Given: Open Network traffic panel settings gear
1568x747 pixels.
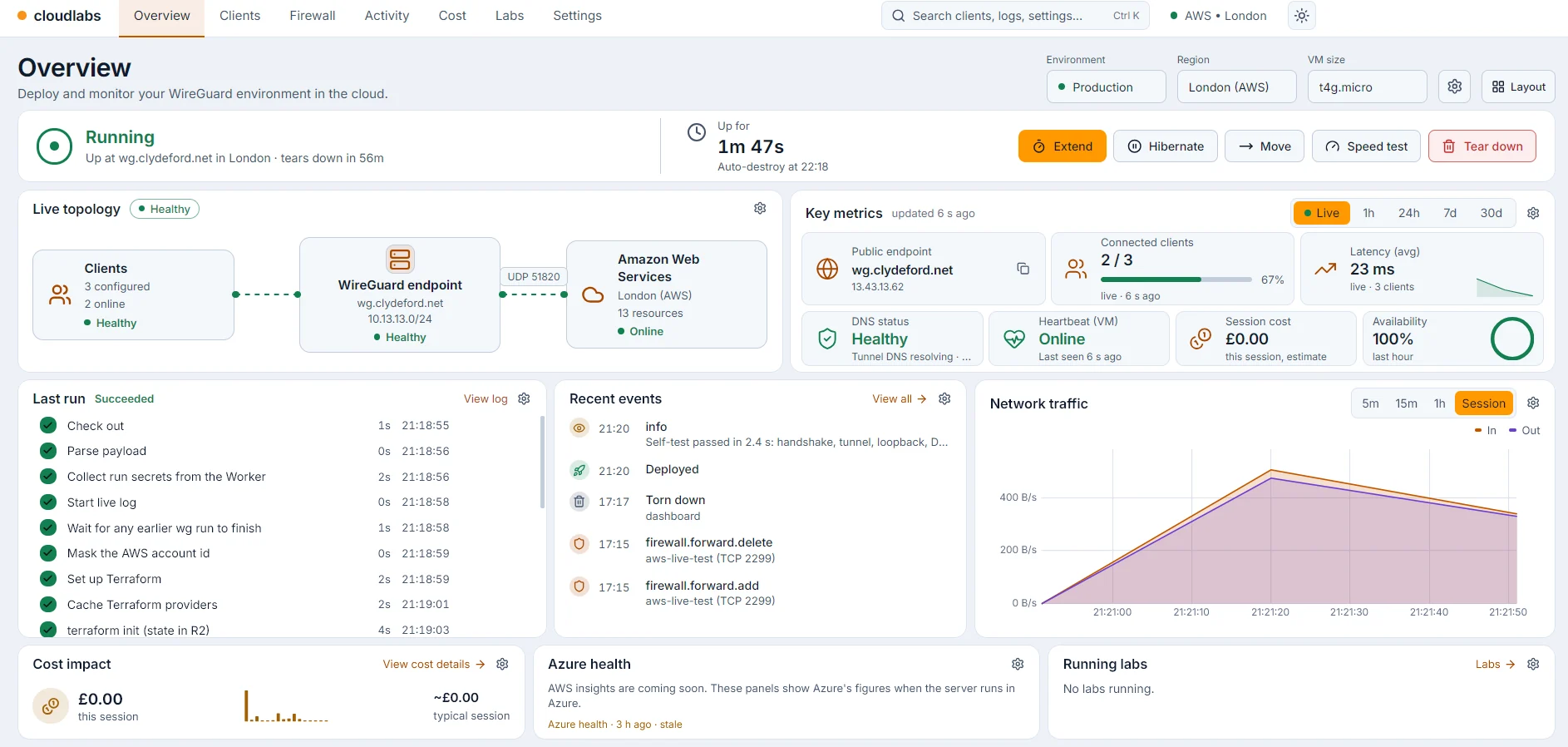Looking at the screenshot, I should pyautogui.click(x=1533, y=403).
